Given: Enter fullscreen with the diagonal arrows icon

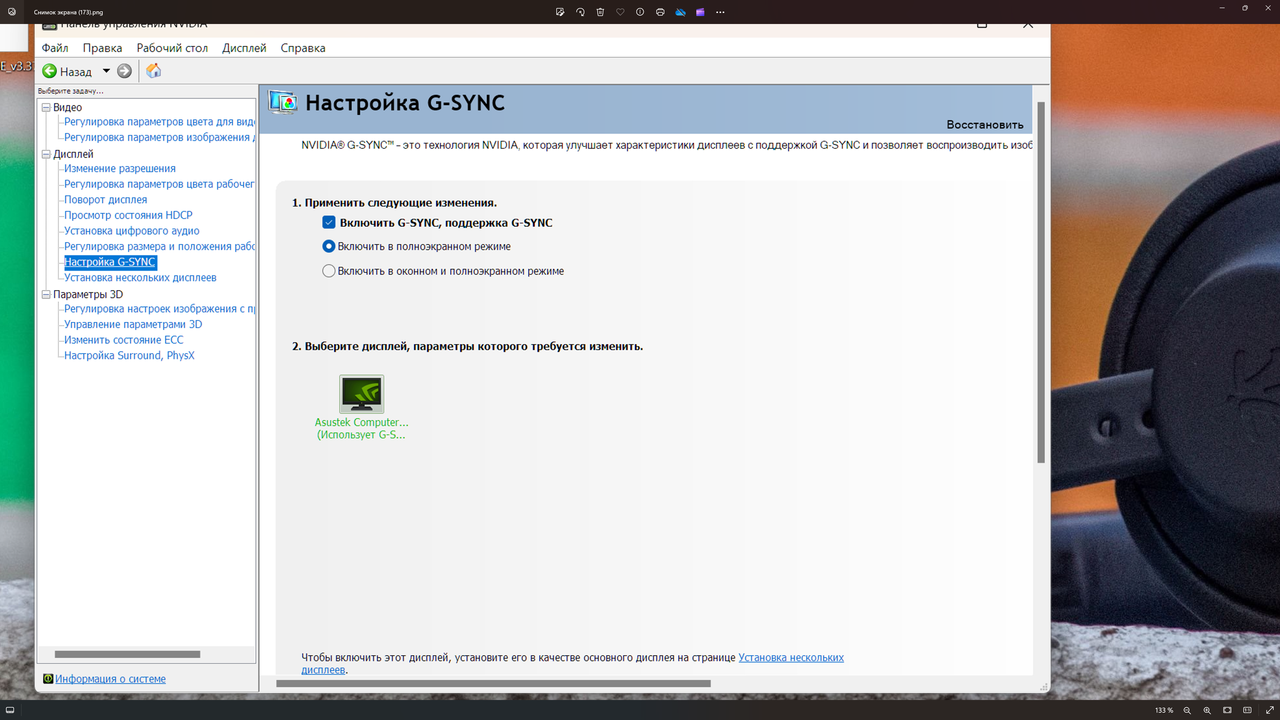Looking at the screenshot, I should coord(1269,710).
